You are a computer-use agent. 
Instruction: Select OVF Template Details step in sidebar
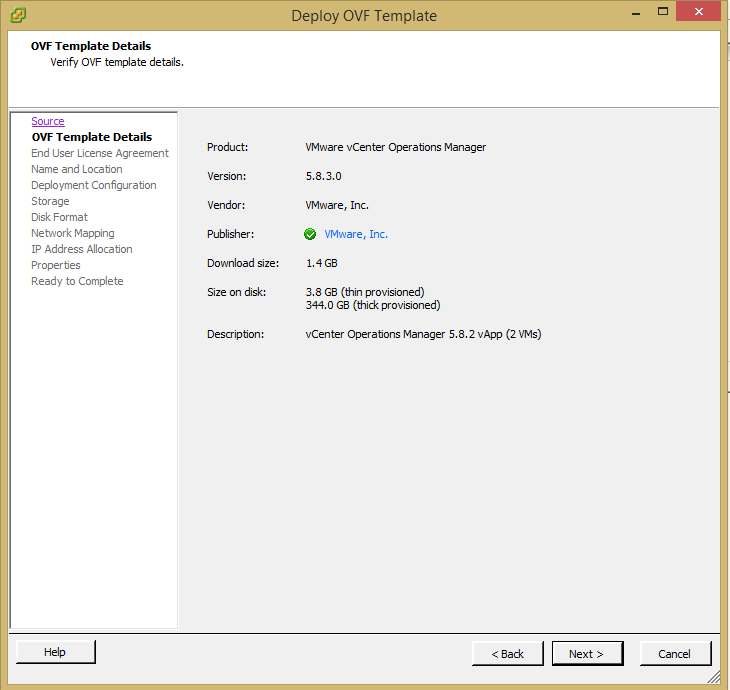[92, 137]
